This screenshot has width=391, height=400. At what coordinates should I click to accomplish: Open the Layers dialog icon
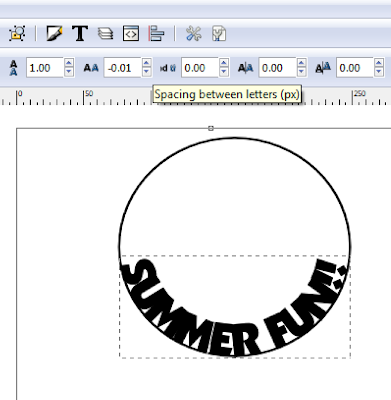(x=105, y=34)
